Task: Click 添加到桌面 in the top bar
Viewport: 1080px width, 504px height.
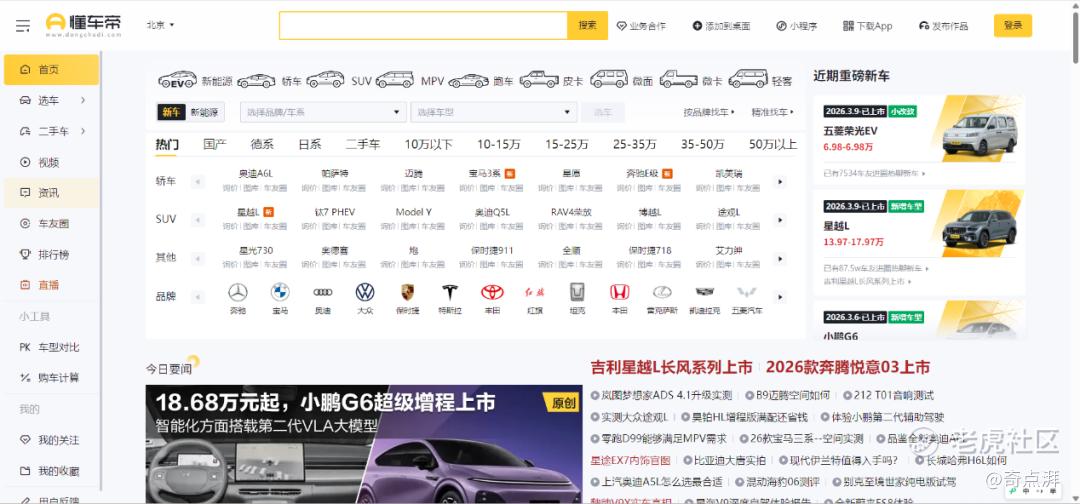Action: click(721, 26)
